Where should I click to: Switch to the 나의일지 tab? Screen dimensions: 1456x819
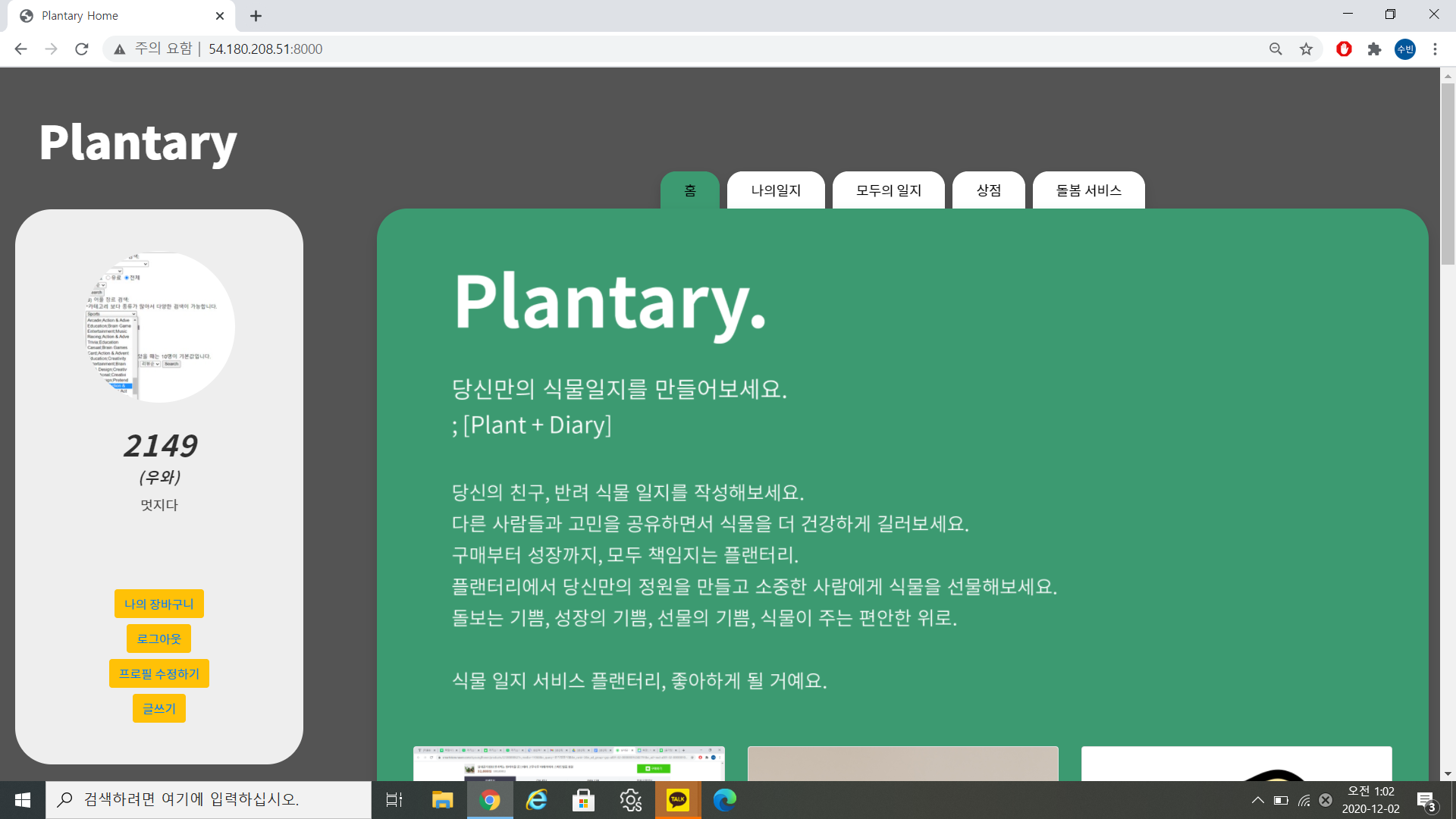click(x=776, y=190)
